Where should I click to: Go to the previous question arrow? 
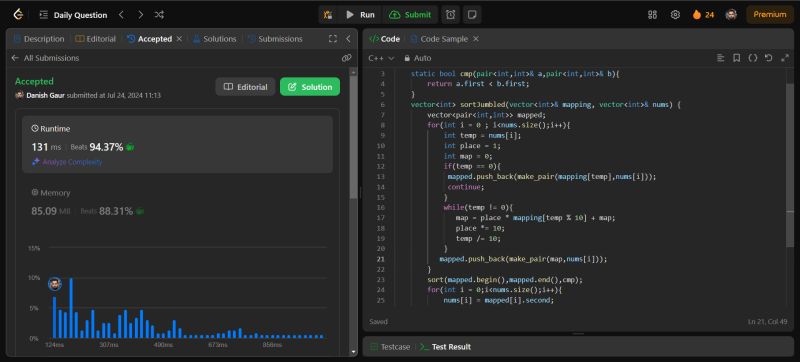pos(121,15)
